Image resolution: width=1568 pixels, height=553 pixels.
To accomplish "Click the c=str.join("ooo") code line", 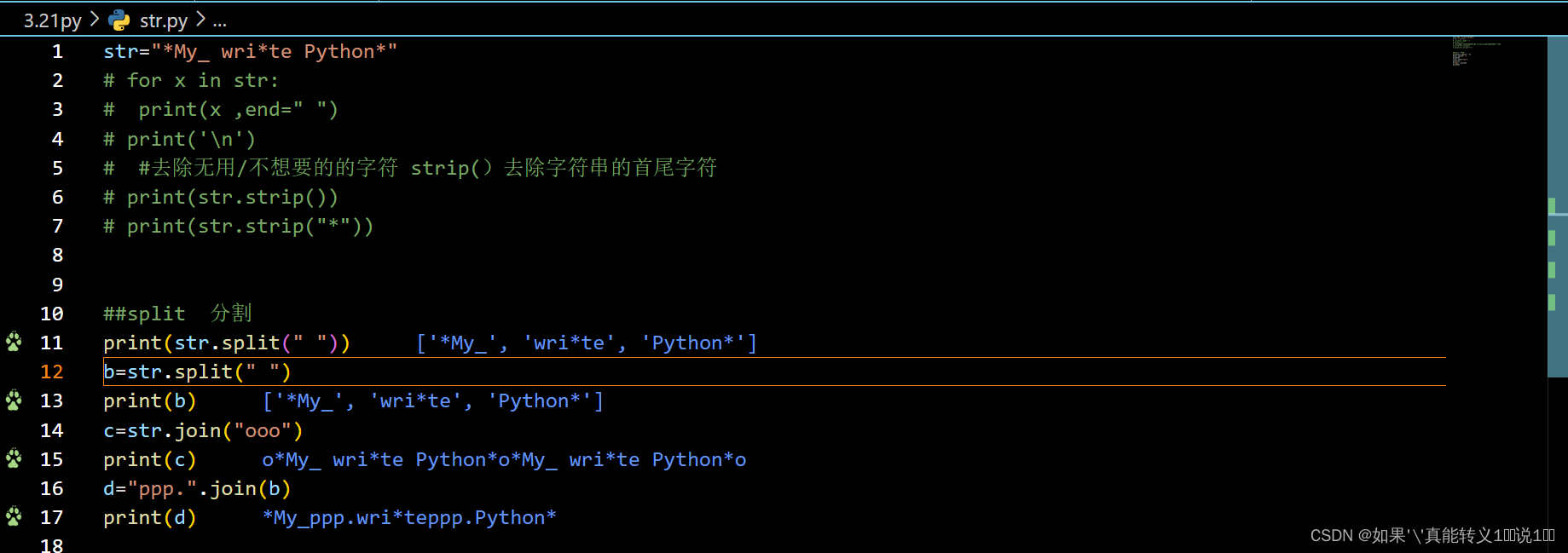I will point(203,430).
